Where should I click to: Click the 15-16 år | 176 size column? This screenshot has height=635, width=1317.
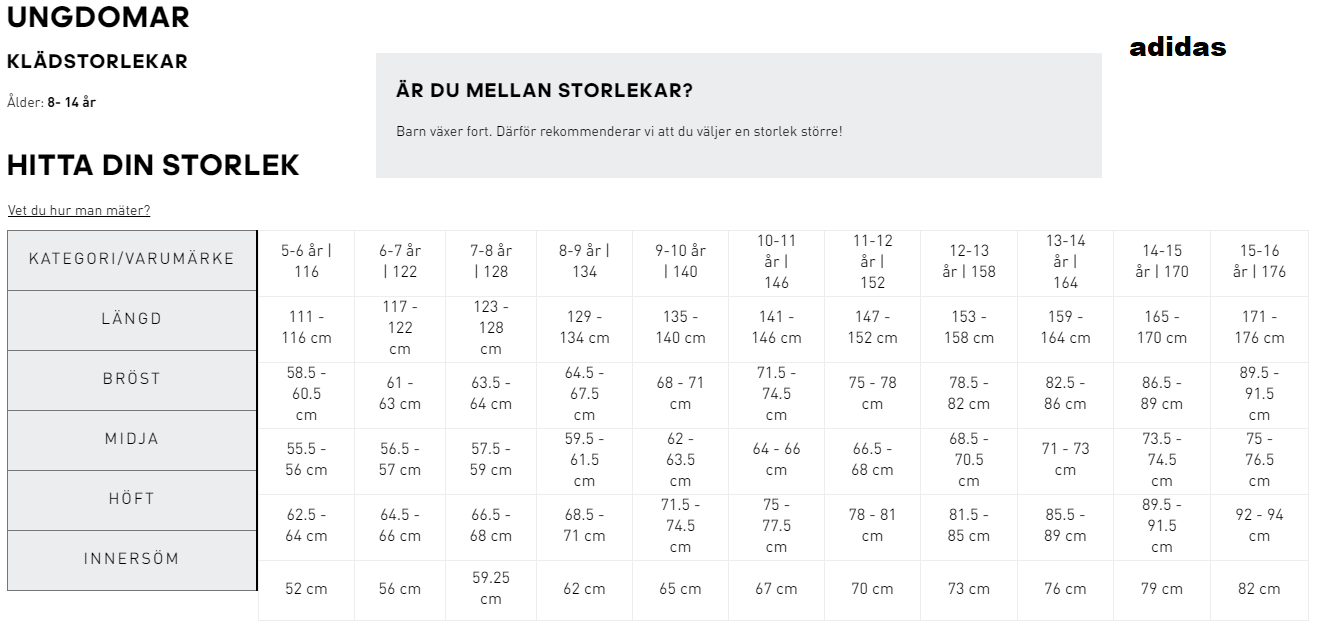tap(1259, 262)
